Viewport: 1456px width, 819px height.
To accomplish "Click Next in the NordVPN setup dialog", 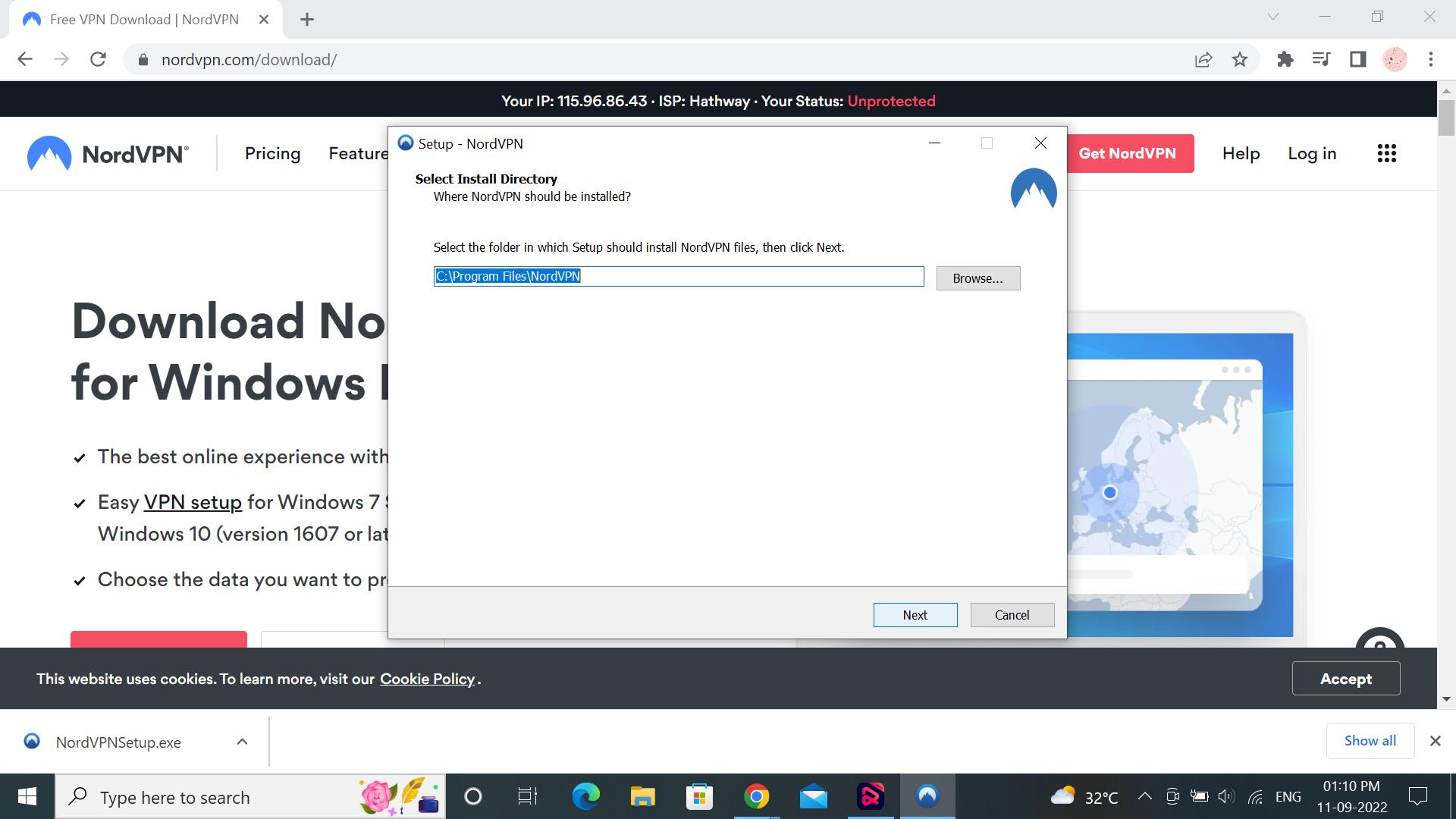I will click(915, 615).
